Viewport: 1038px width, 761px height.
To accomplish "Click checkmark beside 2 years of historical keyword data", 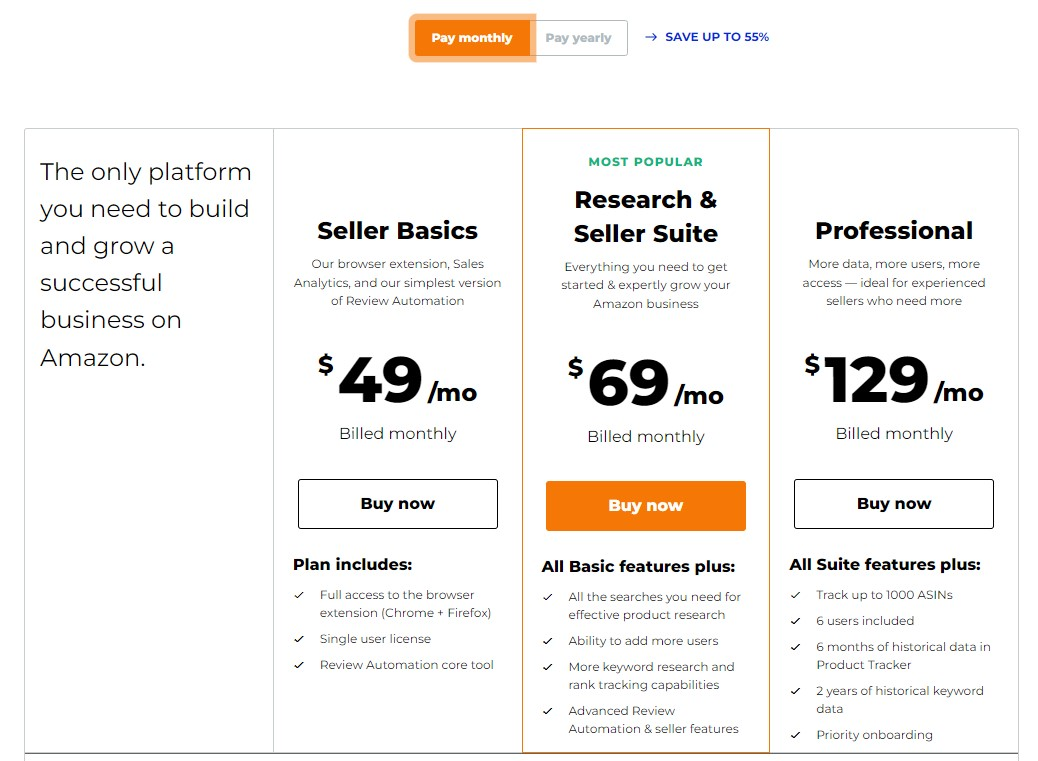I will pyautogui.click(x=796, y=691).
